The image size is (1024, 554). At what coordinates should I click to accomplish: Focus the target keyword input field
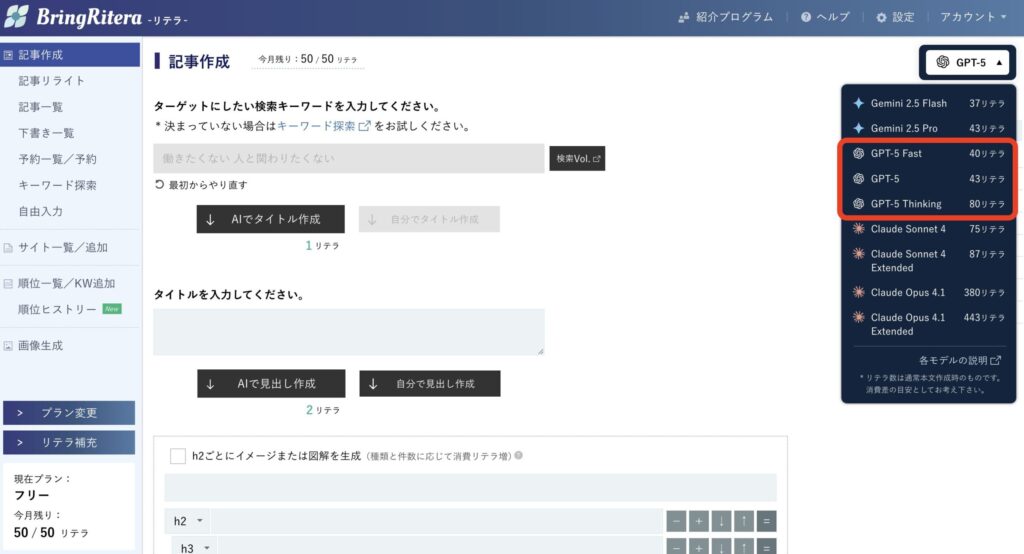349,159
